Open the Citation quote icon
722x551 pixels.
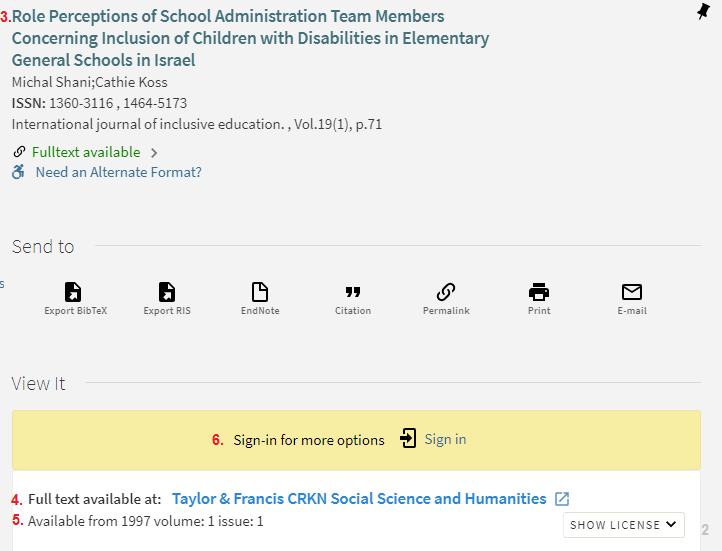pyautogui.click(x=353, y=292)
